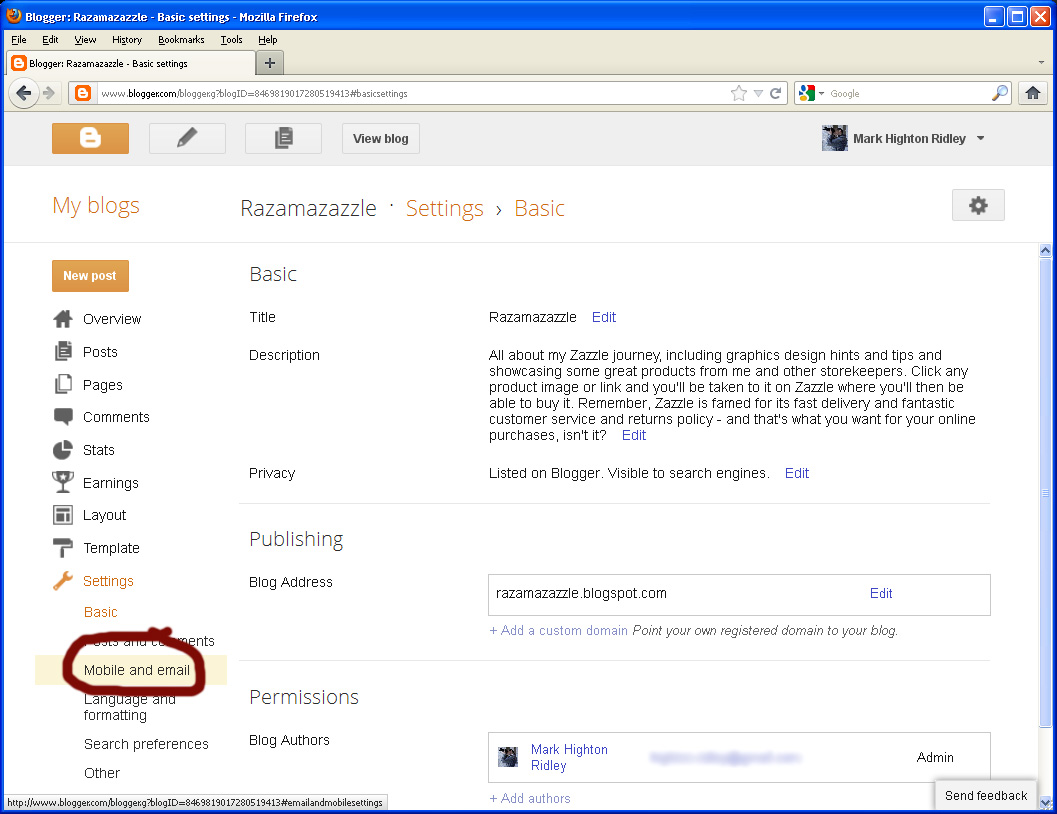Viewport: 1057px width, 814px height.
Task: Click the Layout grid icon
Action: coord(63,515)
